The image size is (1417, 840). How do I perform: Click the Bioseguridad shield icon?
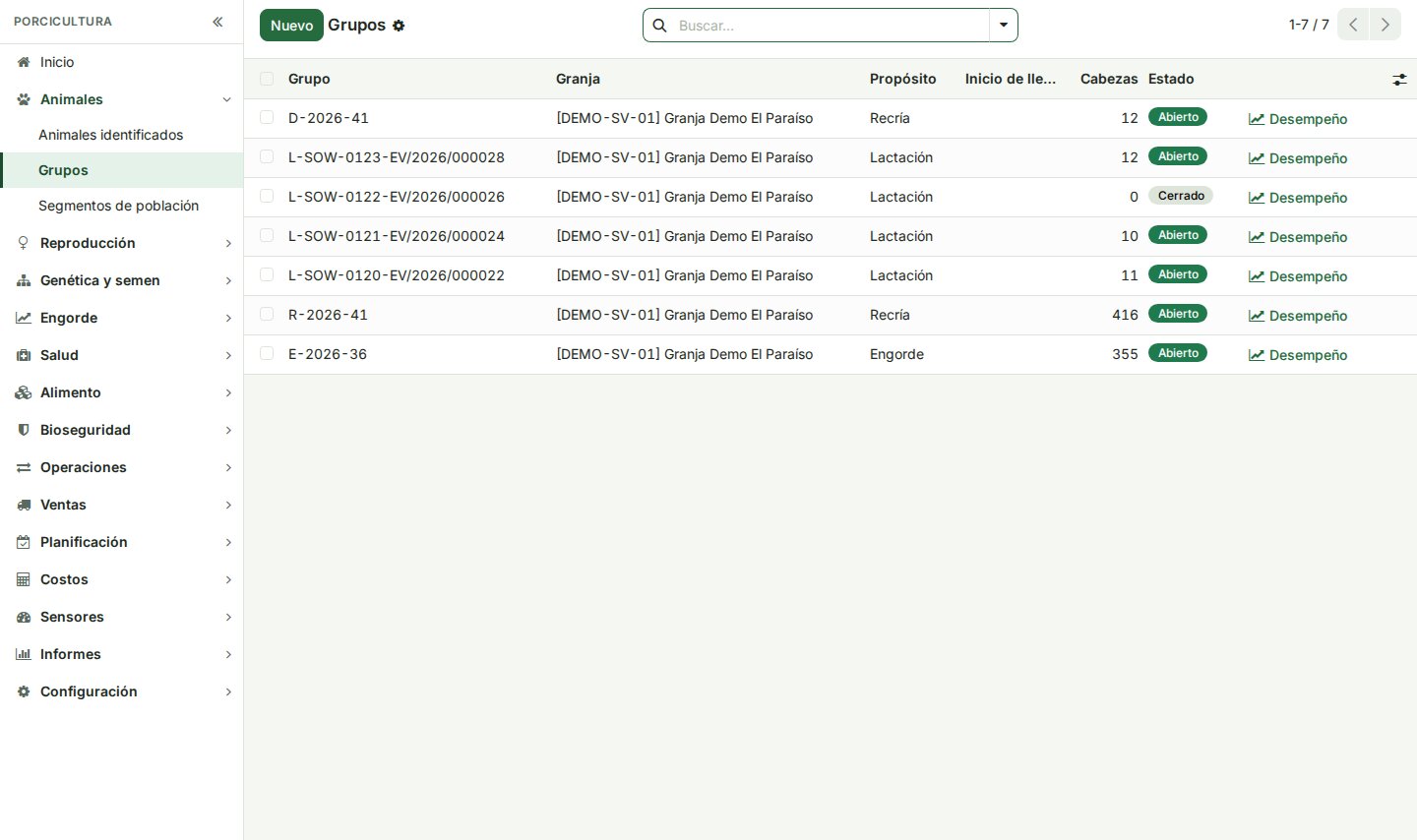click(24, 430)
